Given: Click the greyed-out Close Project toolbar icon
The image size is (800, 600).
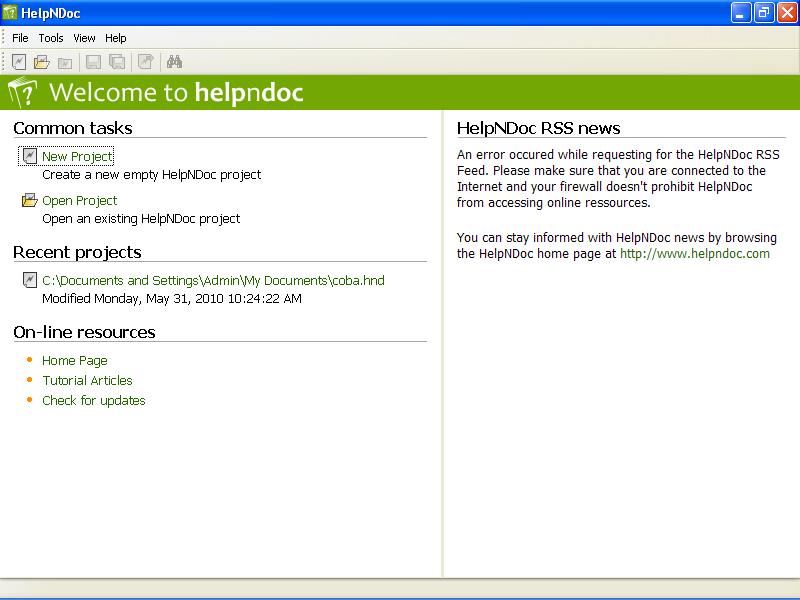Looking at the screenshot, I should (65, 63).
